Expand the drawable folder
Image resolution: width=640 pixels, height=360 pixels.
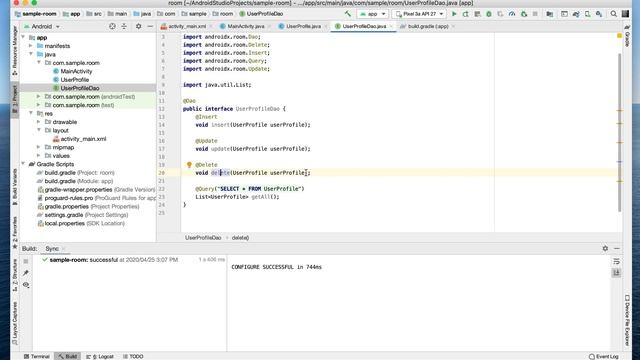pyautogui.click(x=39, y=122)
